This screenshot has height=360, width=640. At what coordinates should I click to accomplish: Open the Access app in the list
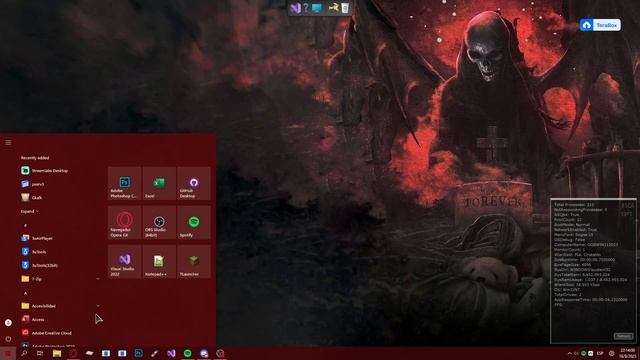[60, 319]
